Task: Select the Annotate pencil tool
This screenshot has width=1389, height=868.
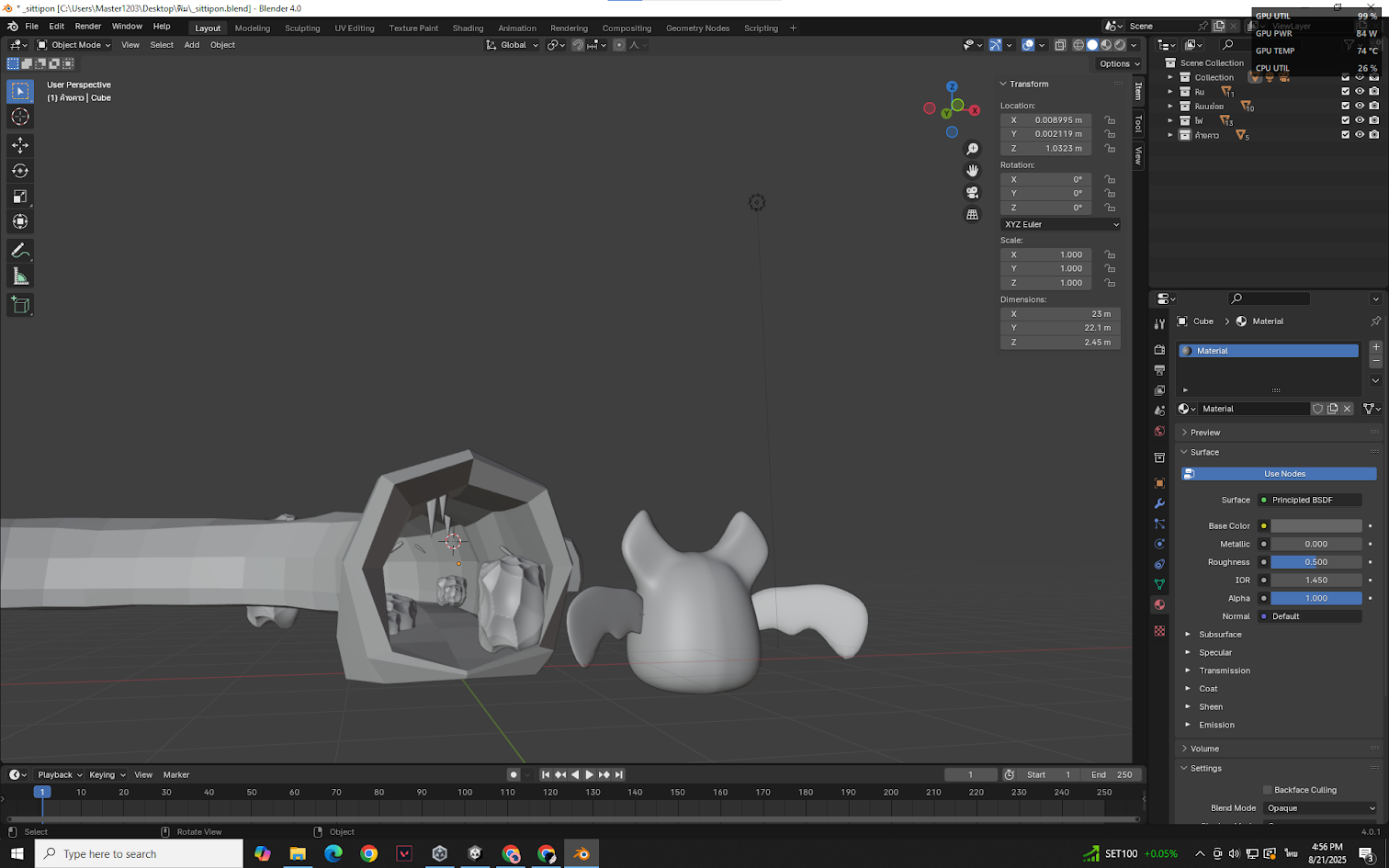Action: pyautogui.click(x=20, y=251)
